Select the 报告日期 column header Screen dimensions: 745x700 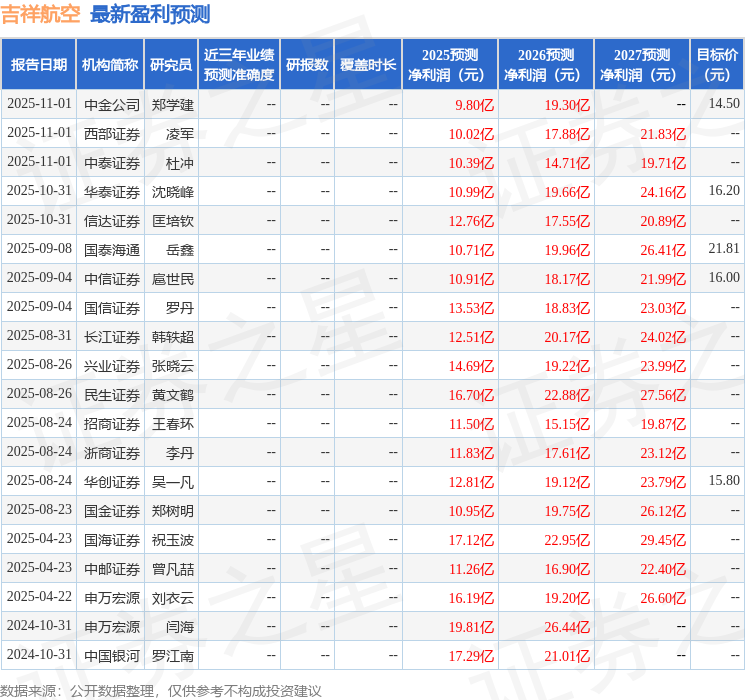click(x=38, y=65)
